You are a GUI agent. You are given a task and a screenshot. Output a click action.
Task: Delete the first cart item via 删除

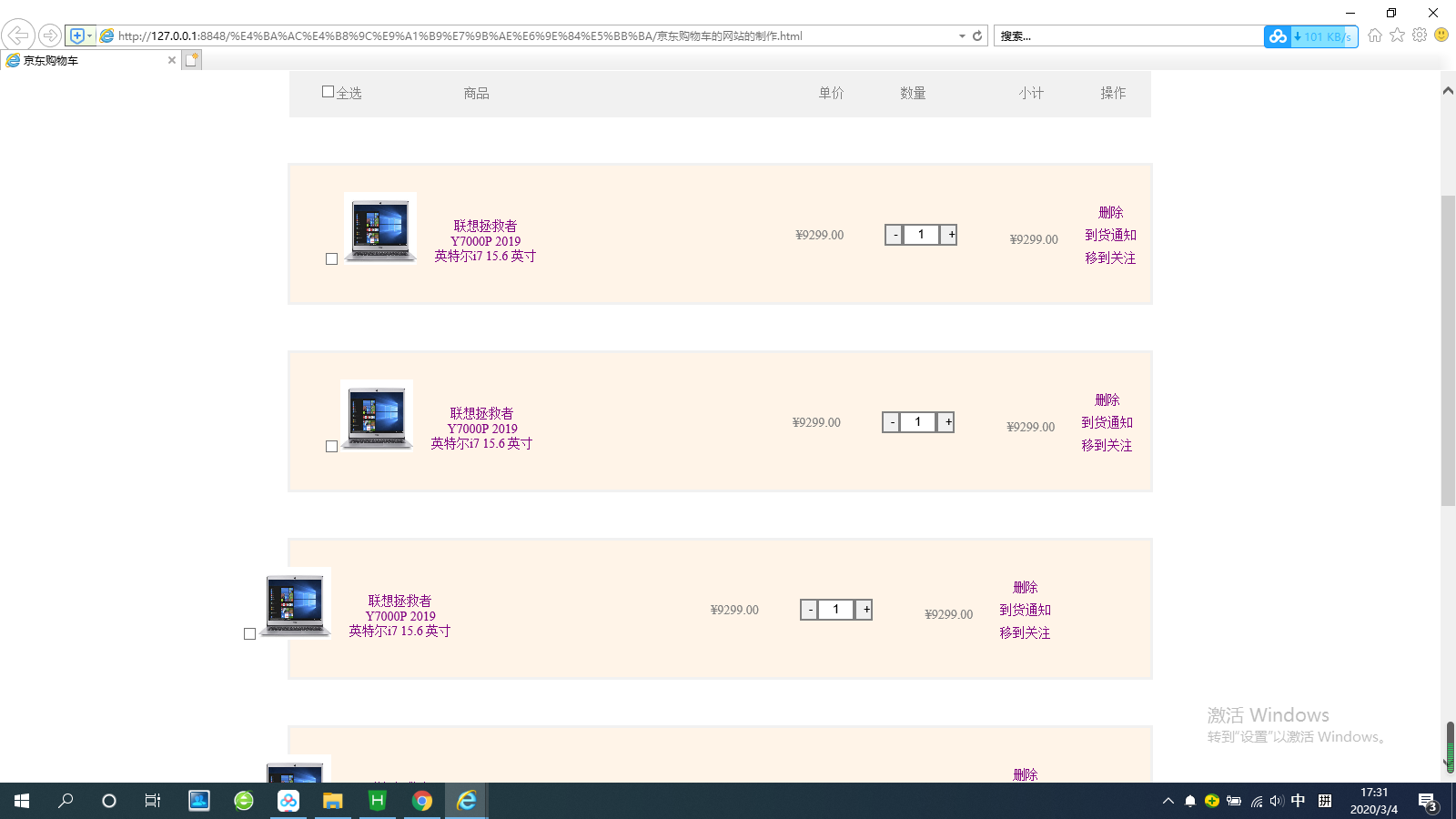pyautogui.click(x=1110, y=212)
